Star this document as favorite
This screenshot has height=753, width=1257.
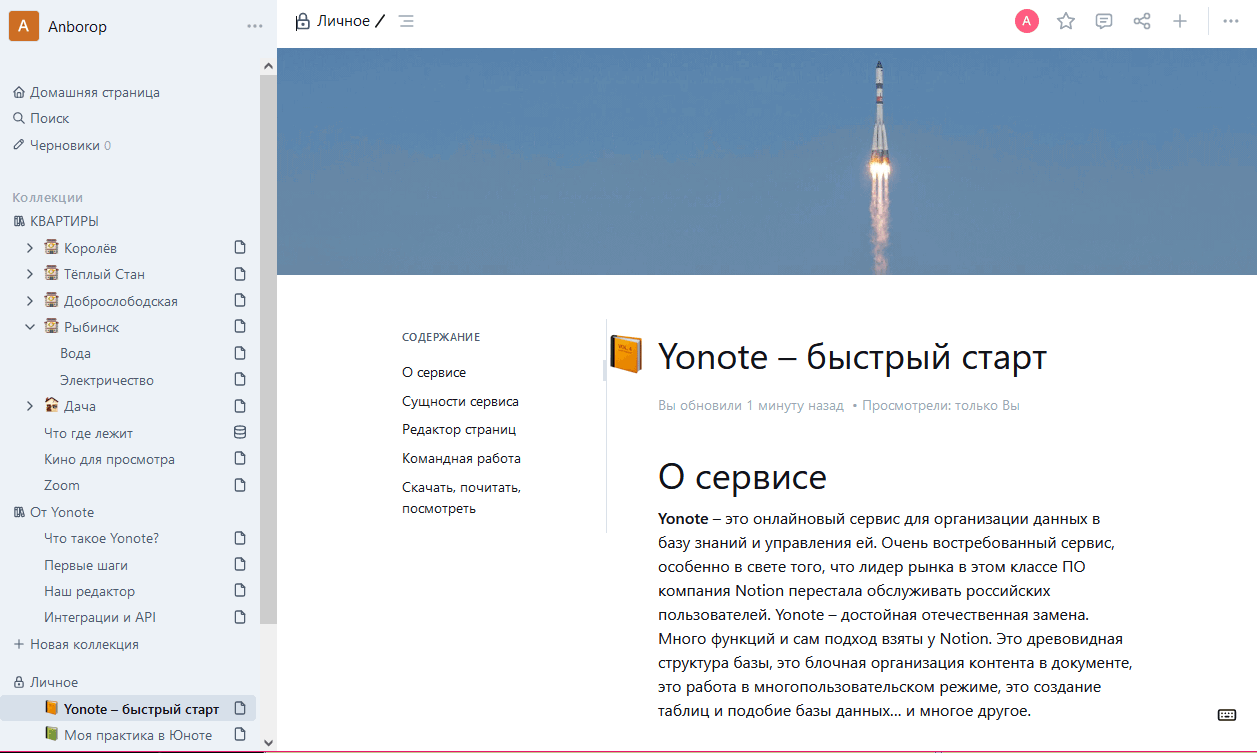[x=1066, y=21]
